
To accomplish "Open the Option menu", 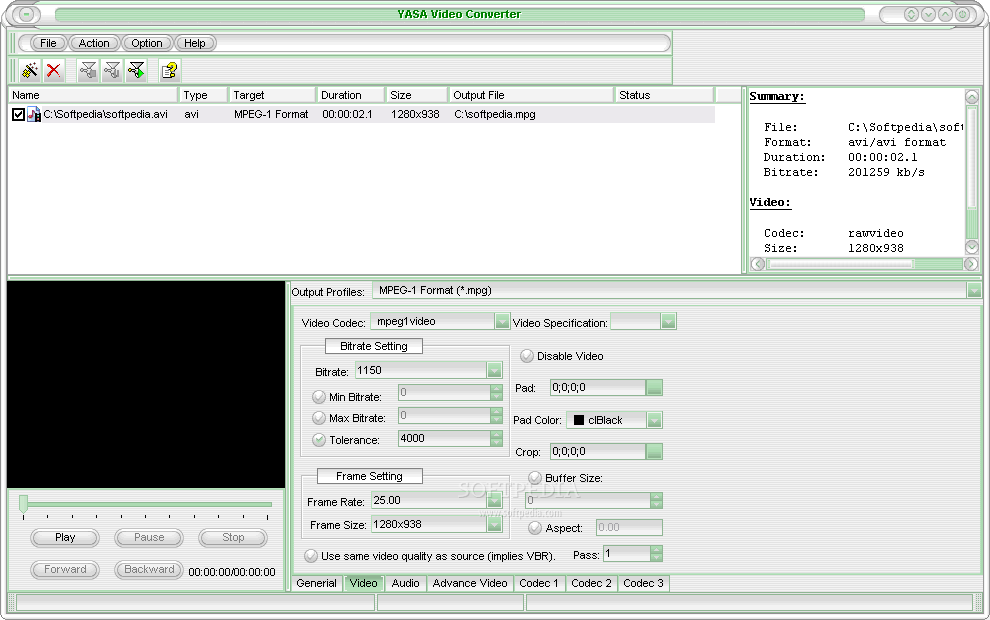I will click(x=146, y=43).
